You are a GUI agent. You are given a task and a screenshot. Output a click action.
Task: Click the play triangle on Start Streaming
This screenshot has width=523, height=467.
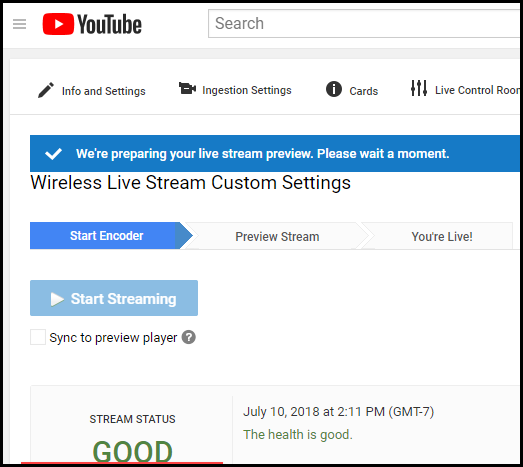[x=57, y=299]
